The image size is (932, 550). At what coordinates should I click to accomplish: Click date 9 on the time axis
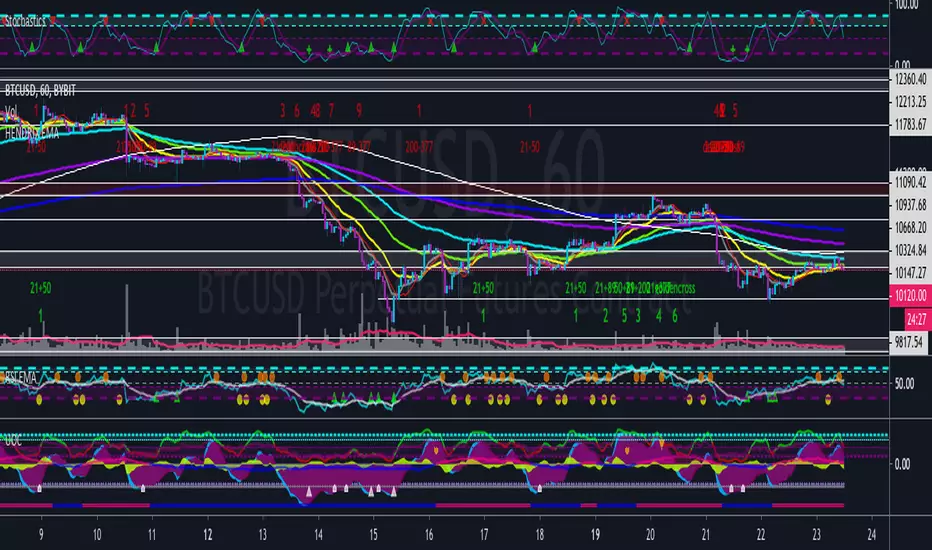[x=41, y=535]
